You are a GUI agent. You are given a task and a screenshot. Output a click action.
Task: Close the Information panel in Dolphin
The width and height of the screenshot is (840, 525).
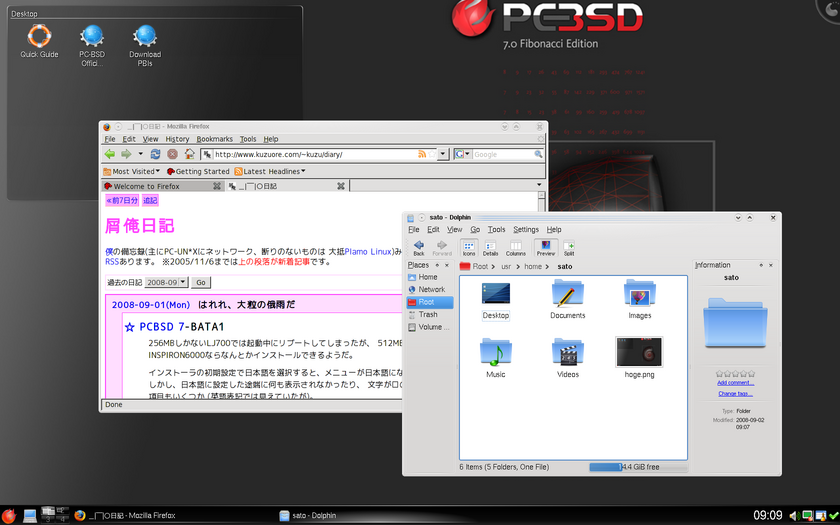coord(771,265)
